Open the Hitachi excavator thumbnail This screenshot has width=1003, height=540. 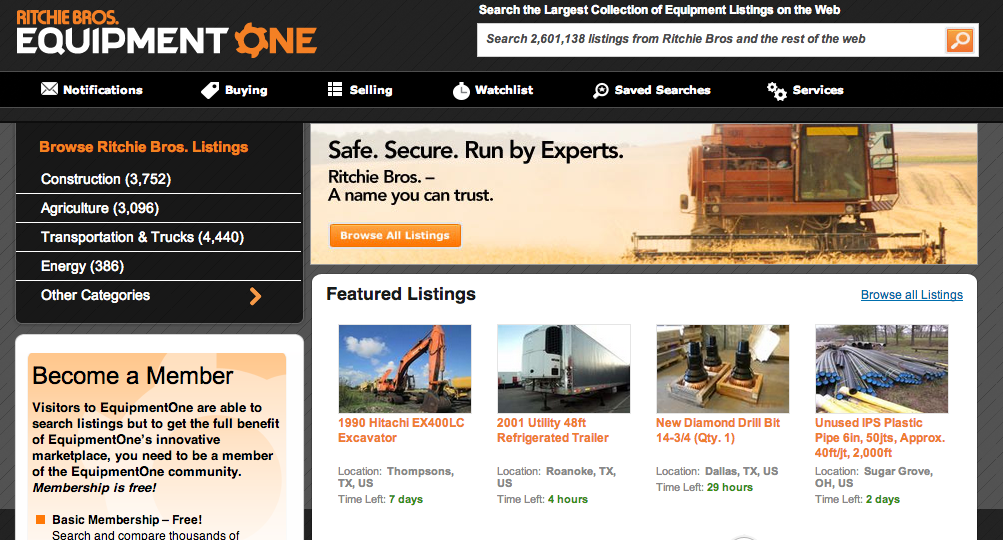click(x=405, y=369)
